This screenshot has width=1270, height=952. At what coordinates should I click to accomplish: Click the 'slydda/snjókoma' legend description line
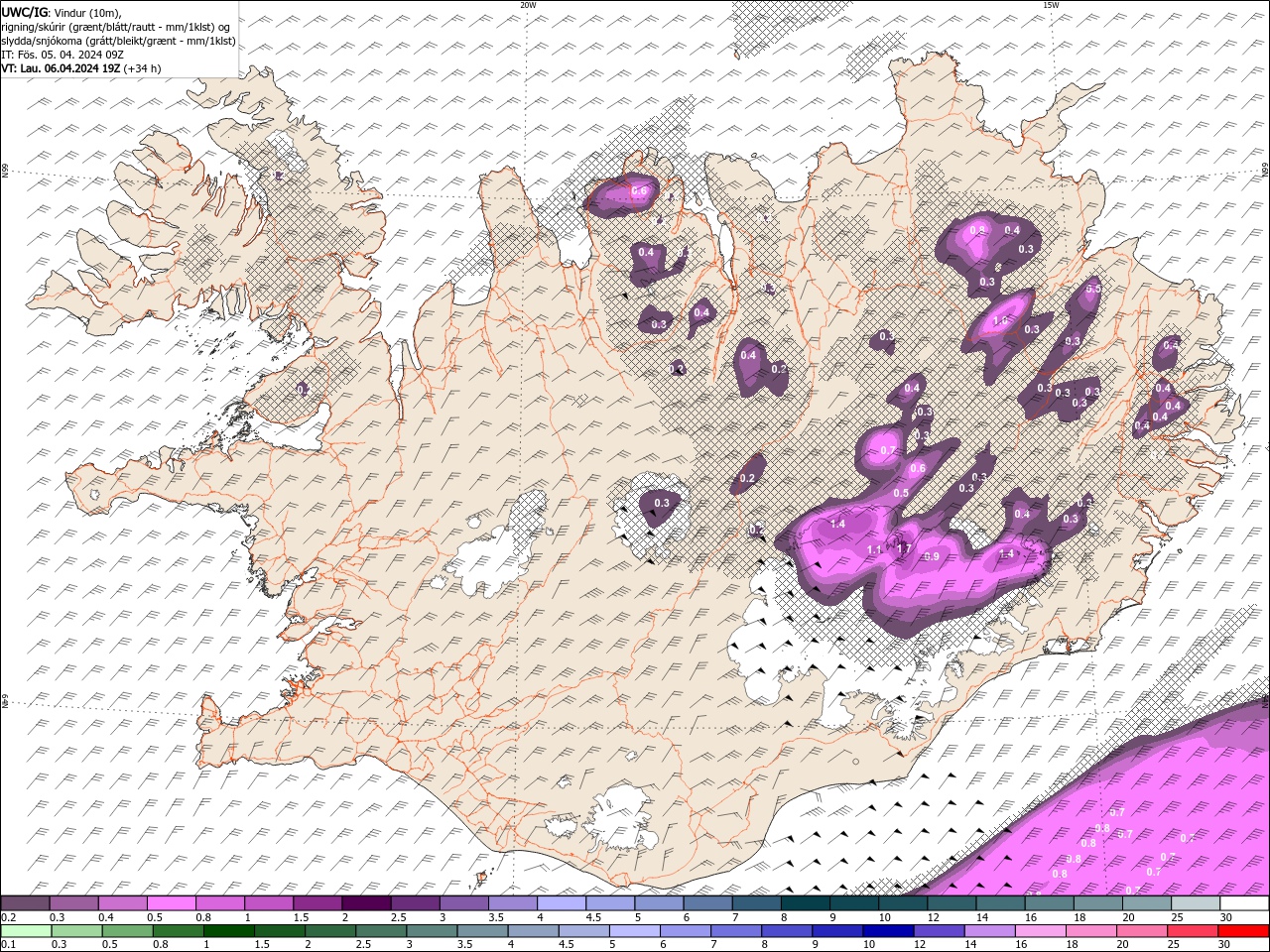[x=118, y=41]
